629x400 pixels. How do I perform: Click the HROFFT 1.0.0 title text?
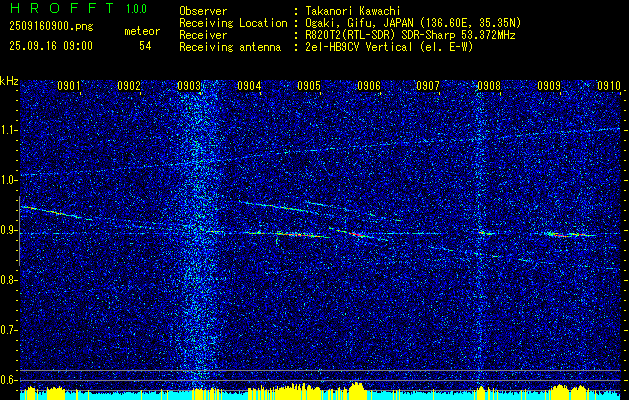click(78, 8)
